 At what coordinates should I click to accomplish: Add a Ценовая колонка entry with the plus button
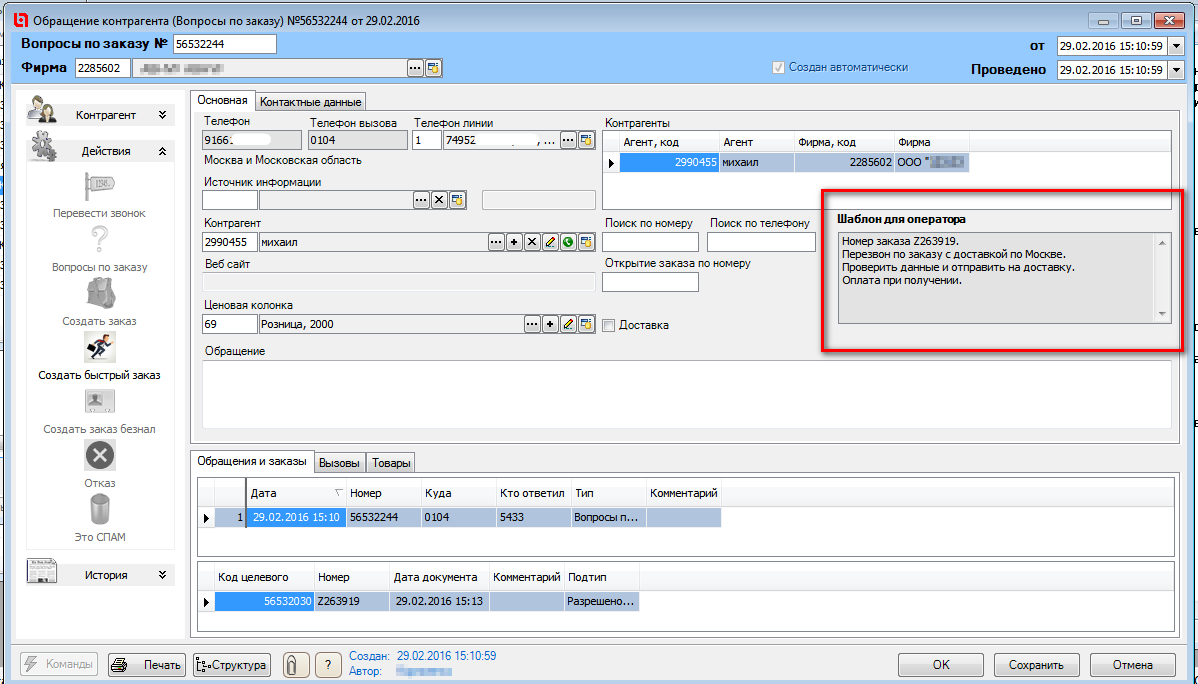[x=550, y=324]
